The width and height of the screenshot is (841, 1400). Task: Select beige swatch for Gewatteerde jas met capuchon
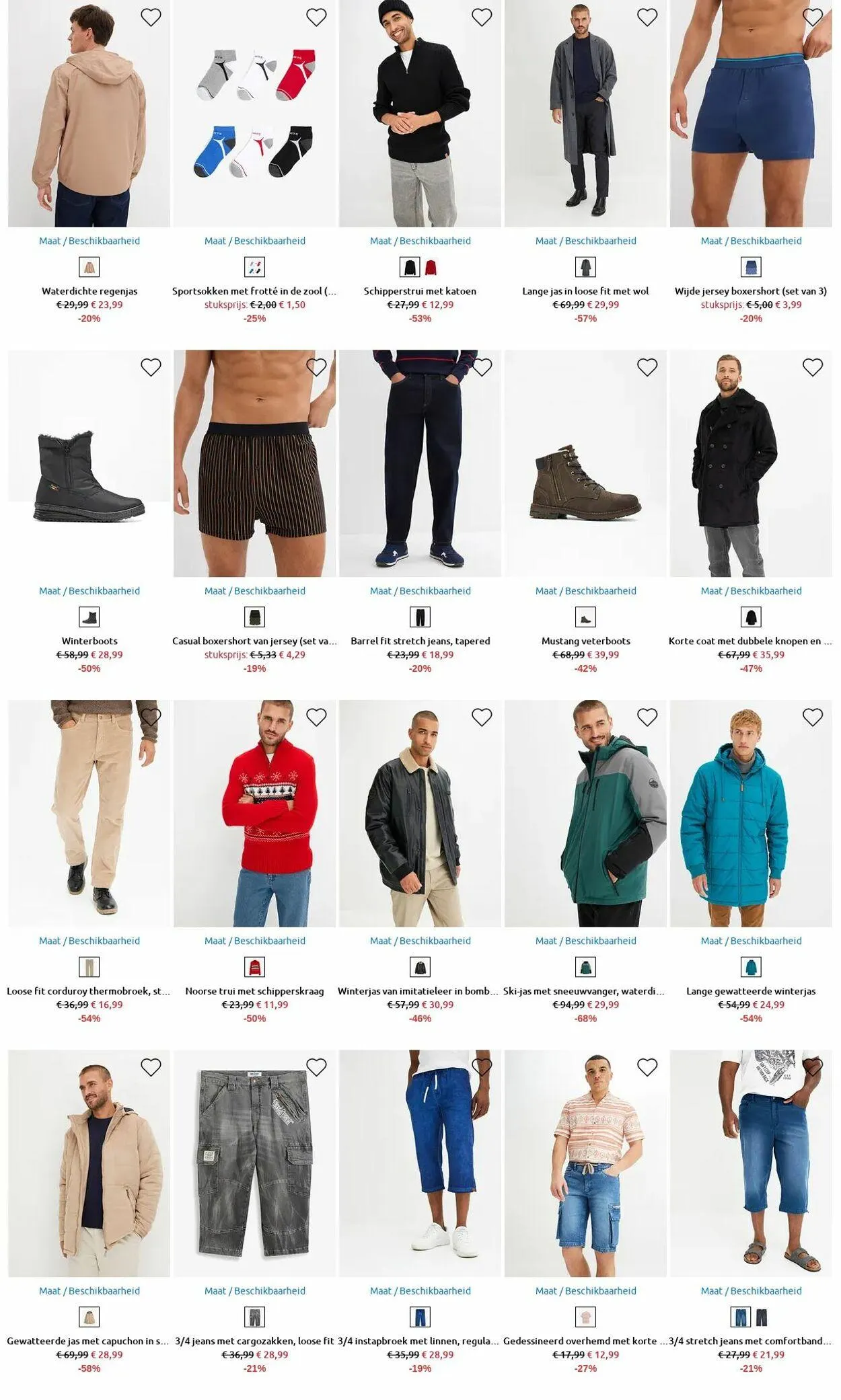point(89,1317)
